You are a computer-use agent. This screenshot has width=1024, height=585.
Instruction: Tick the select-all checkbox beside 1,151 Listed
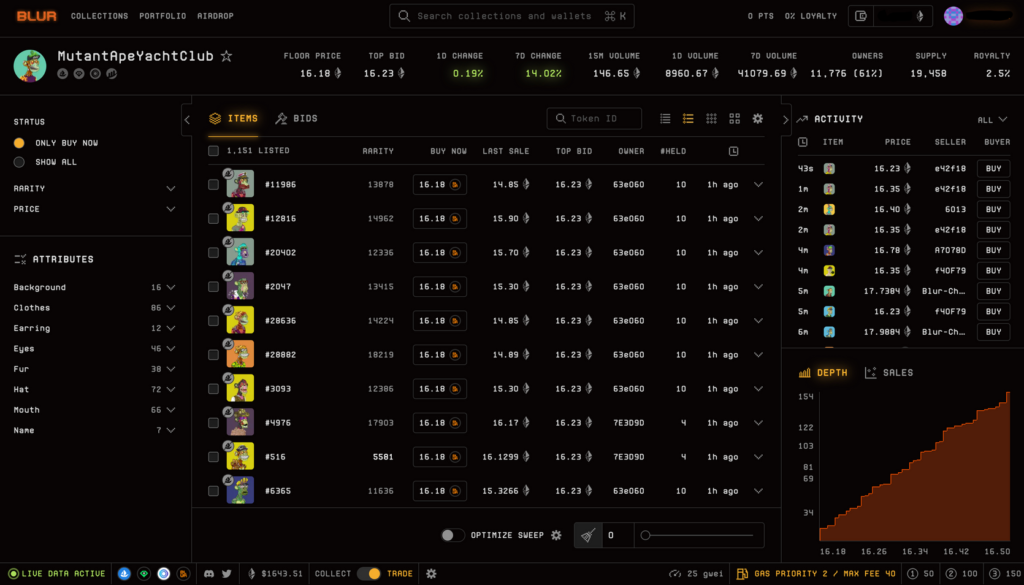point(214,151)
